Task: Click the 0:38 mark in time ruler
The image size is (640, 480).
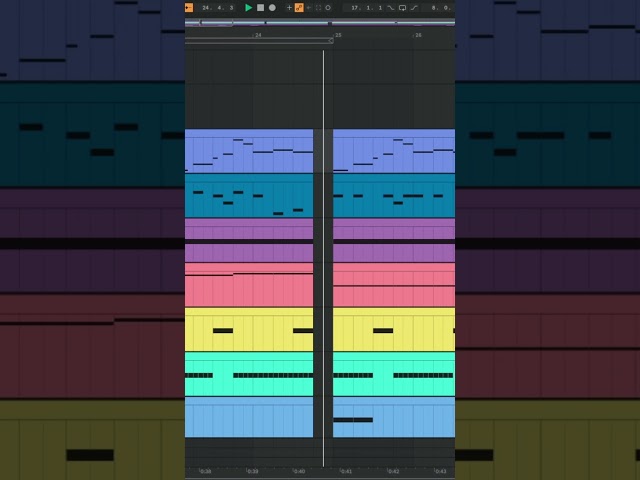Action: 205,471
